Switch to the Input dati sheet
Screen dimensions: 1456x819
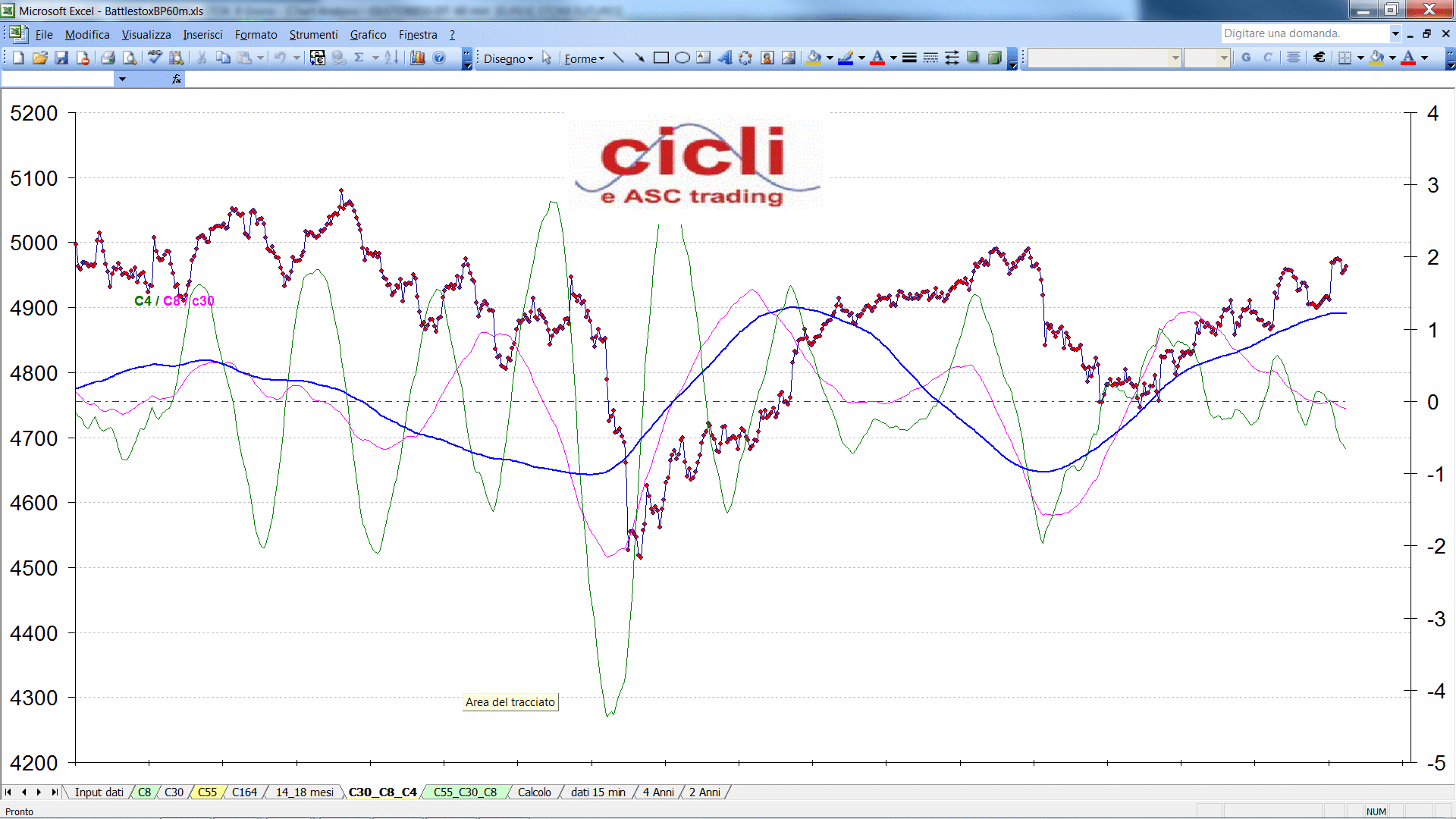point(99,792)
